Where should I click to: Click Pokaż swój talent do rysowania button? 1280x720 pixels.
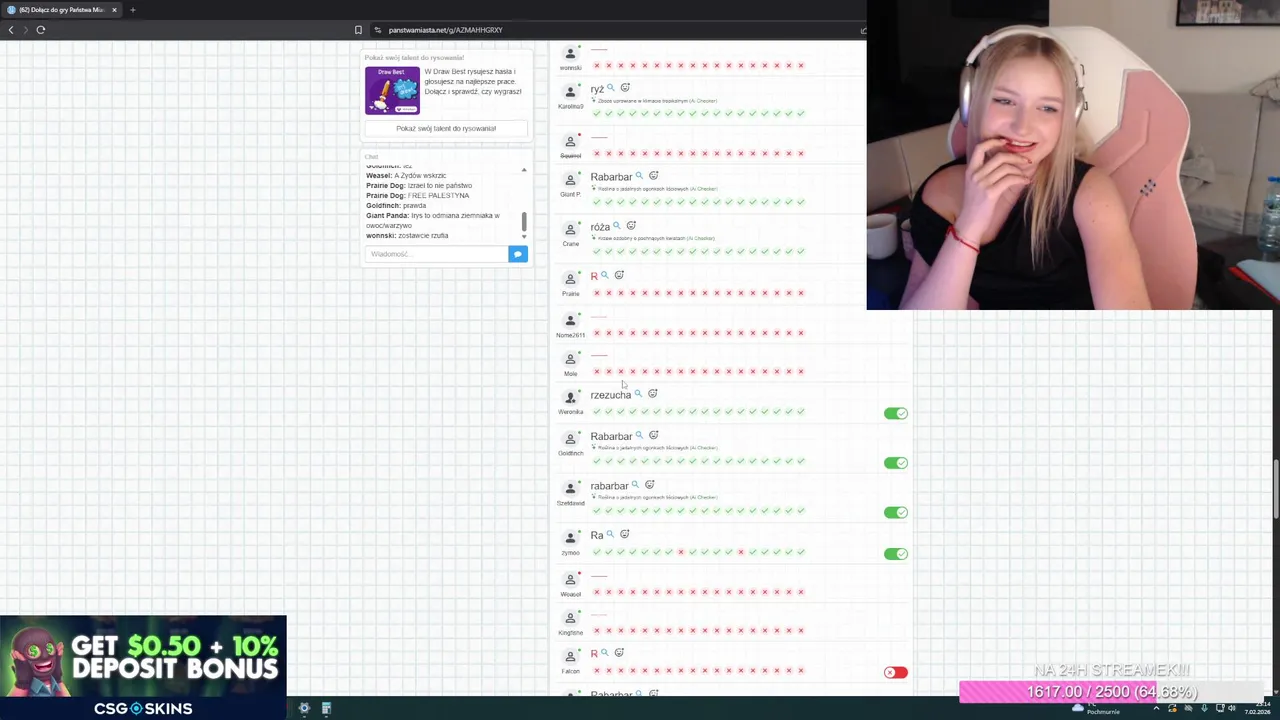(446, 128)
